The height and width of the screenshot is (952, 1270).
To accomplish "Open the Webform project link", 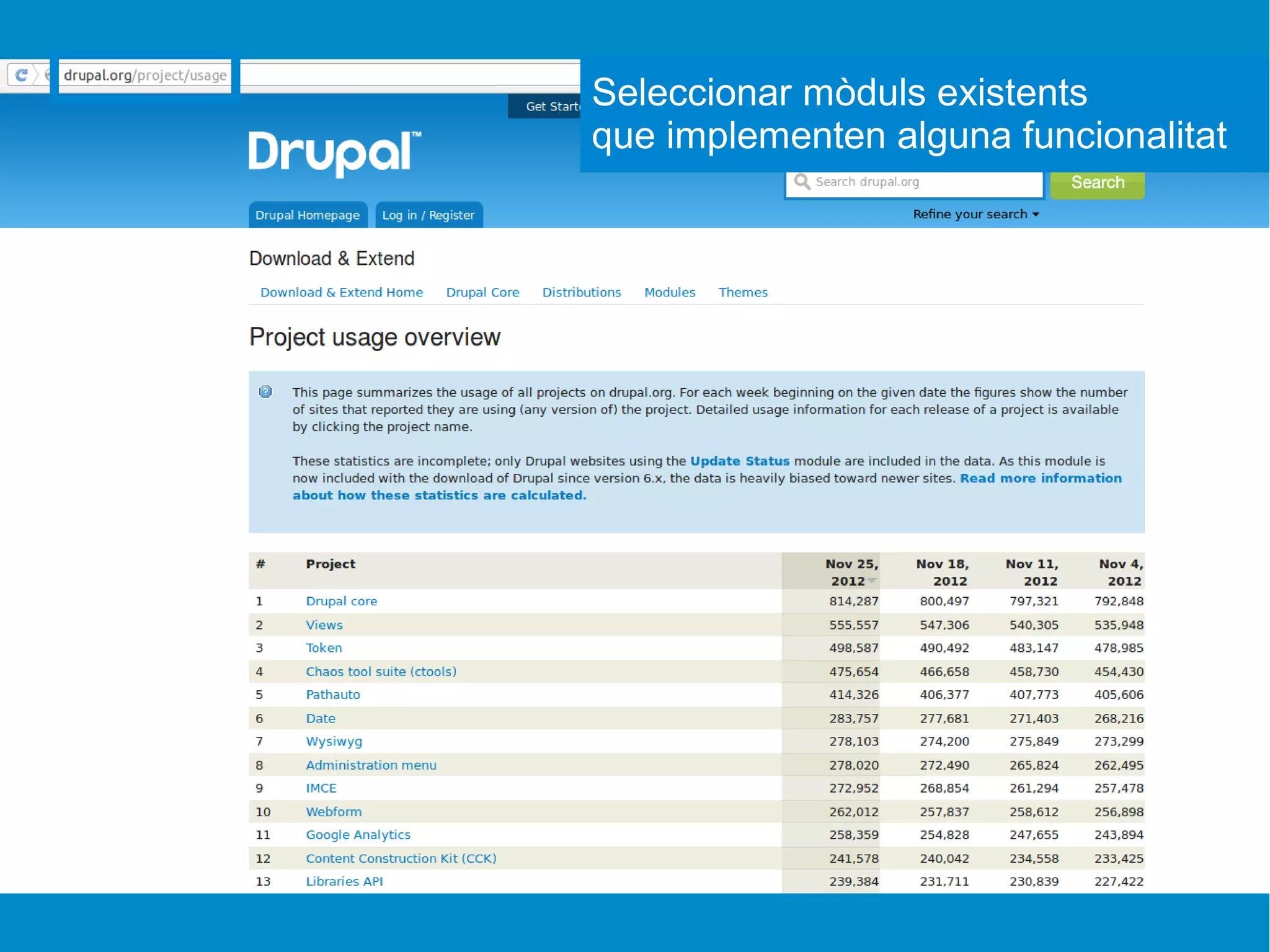I will pyautogui.click(x=334, y=811).
